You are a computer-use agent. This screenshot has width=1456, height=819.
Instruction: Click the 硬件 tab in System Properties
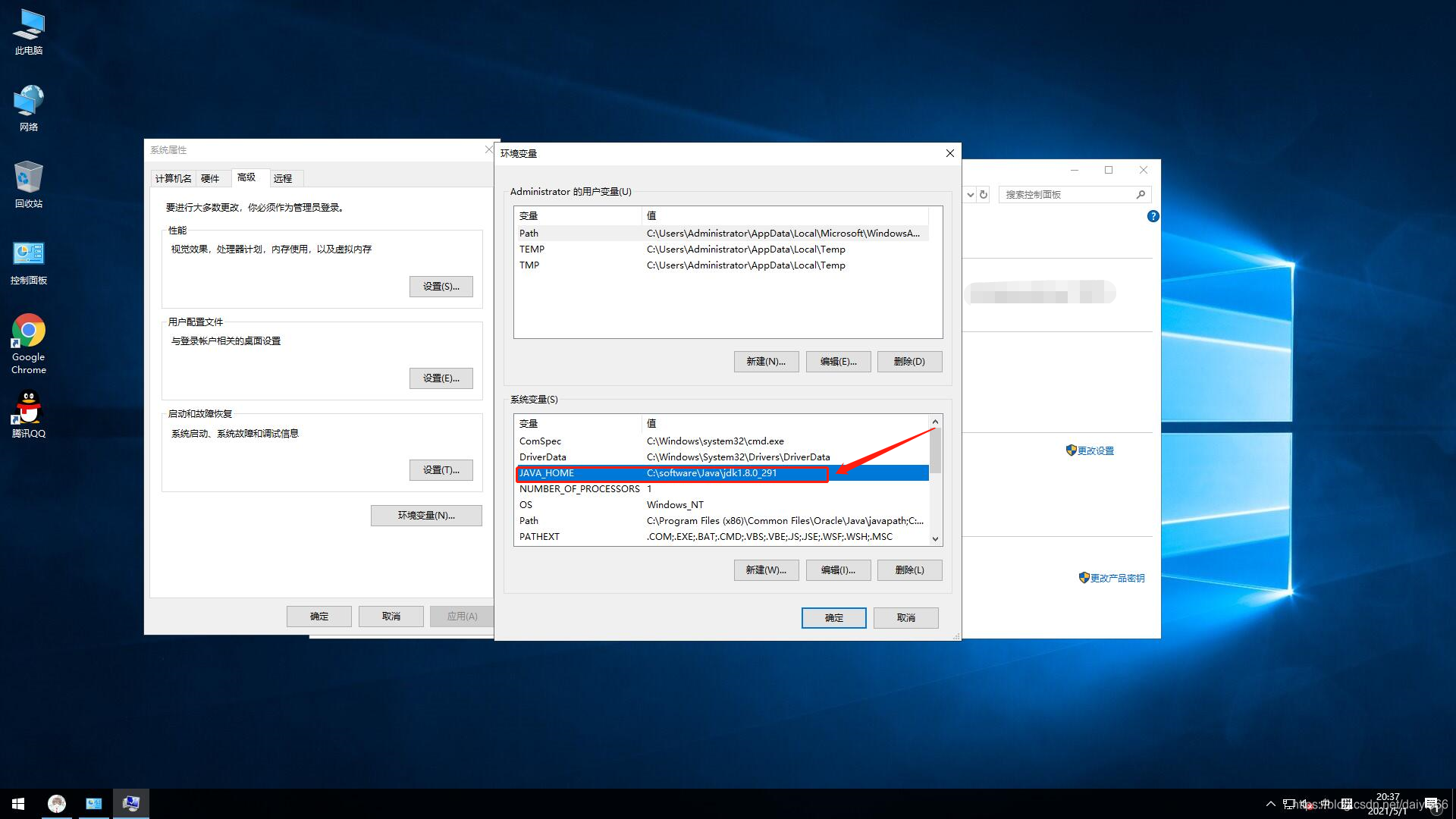tap(209, 177)
